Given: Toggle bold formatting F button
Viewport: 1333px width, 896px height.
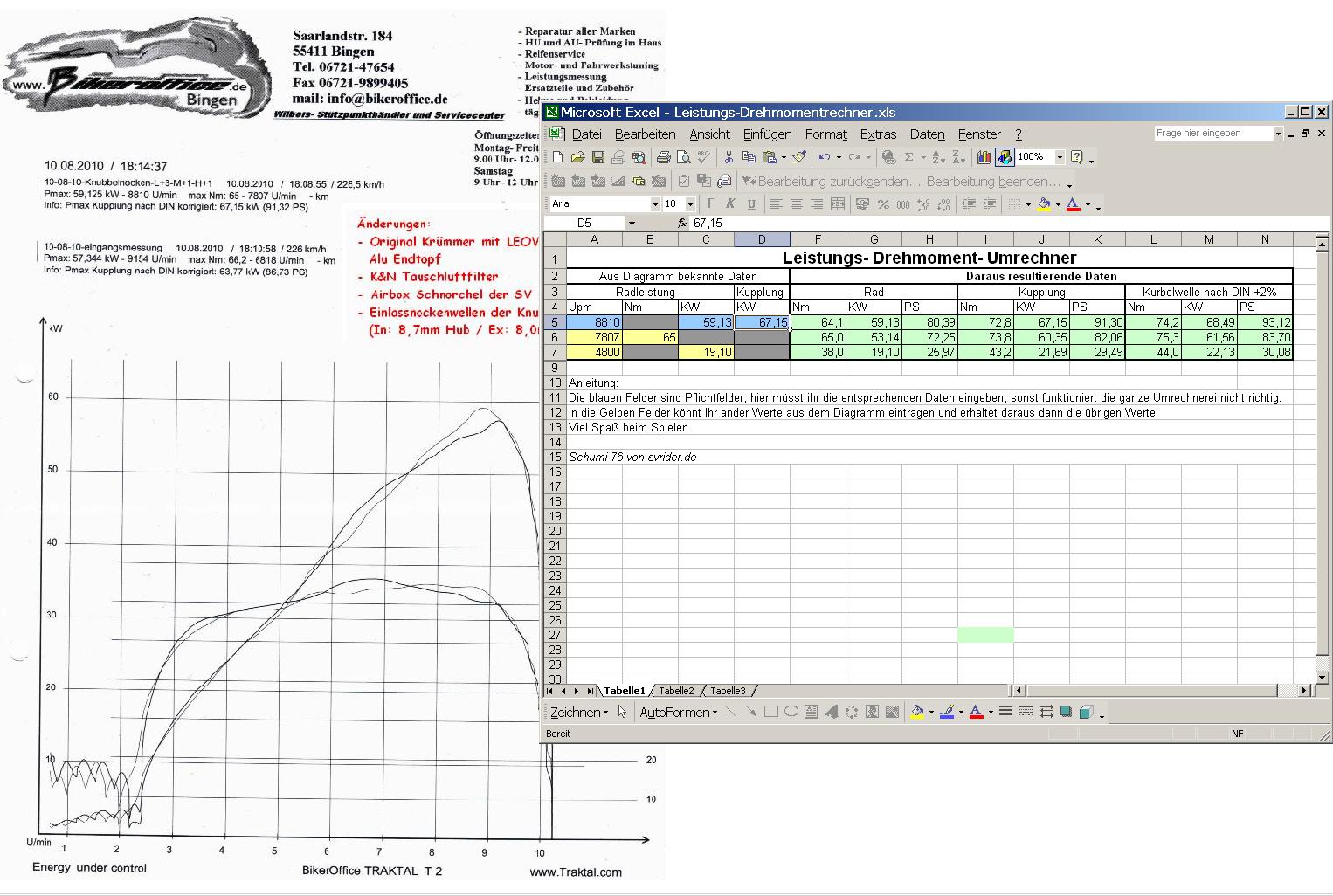Looking at the screenshot, I should pyautogui.click(x=710, y=204).
